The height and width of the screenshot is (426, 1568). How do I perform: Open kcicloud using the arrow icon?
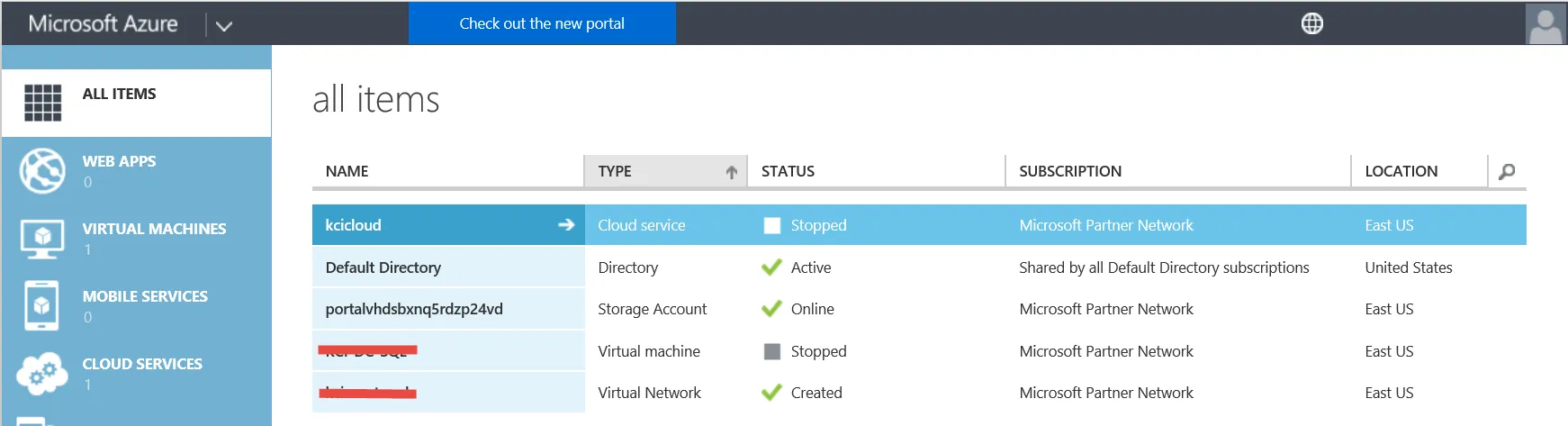pos(566,225)
